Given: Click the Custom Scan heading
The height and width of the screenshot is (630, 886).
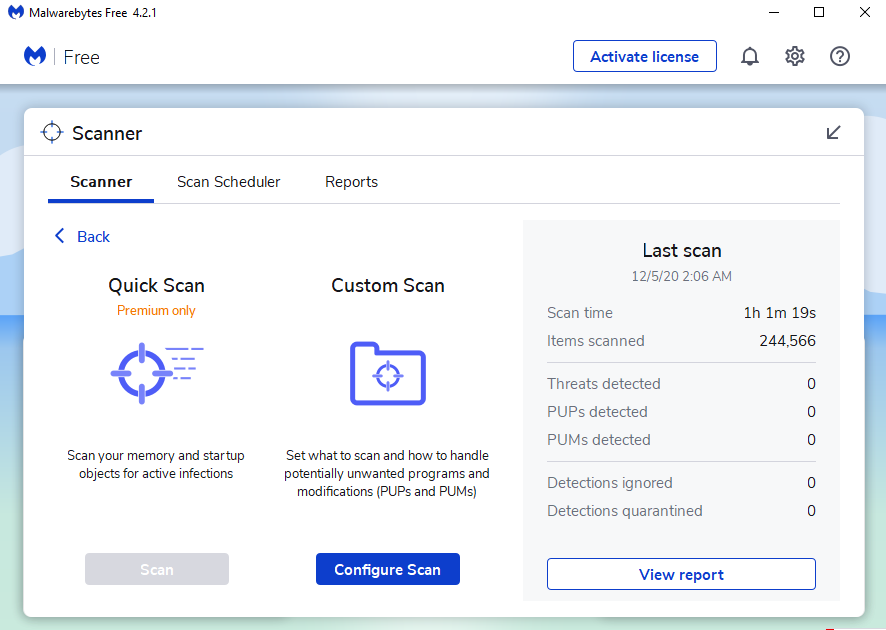Looking at the screenshot, I should coord(388,285).
